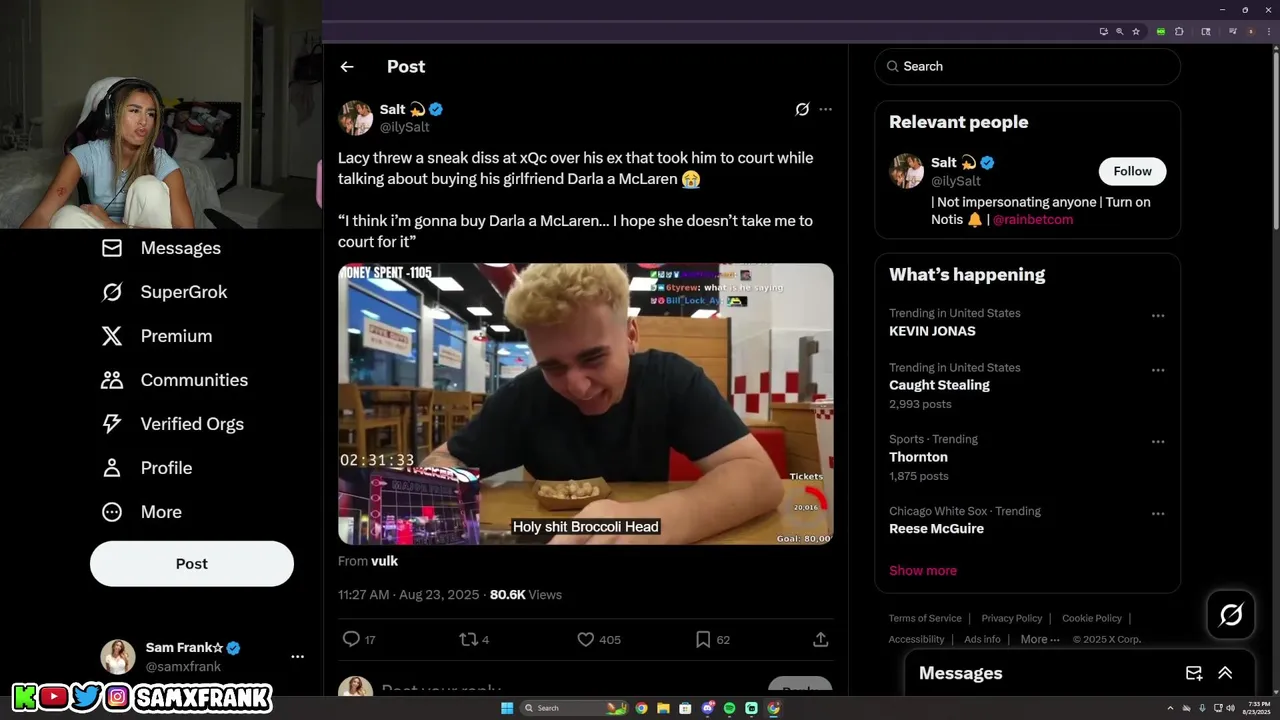Expand the Messages drawer with double chevron
Image resolution: width=1280 pixels, height=720 pixels.
pos(1225,673)
